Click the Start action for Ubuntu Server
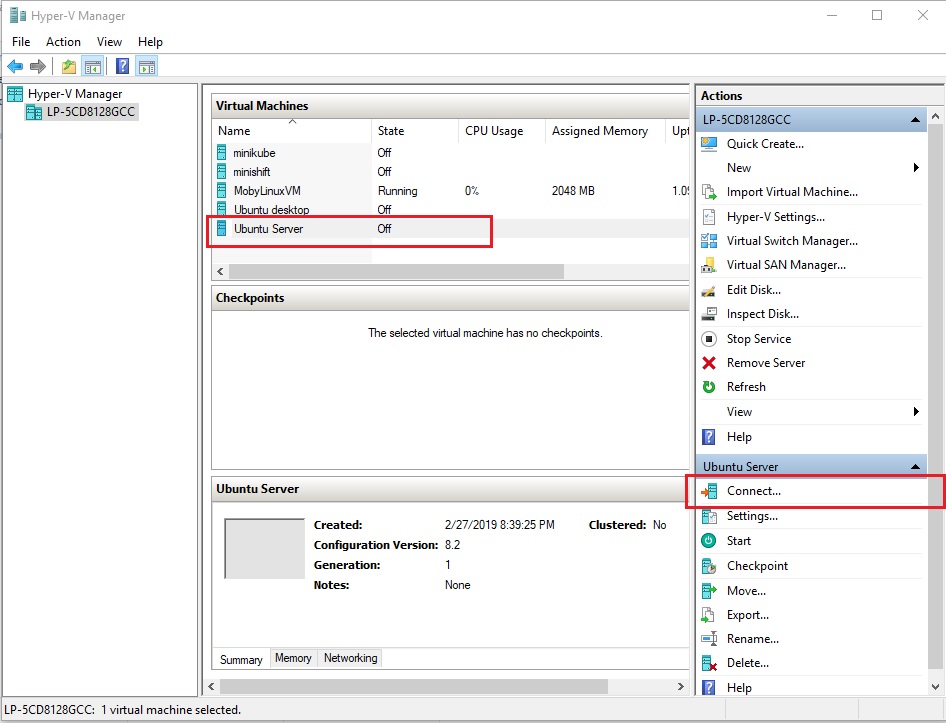Screen dimensions: 946x723 point(738,541)
